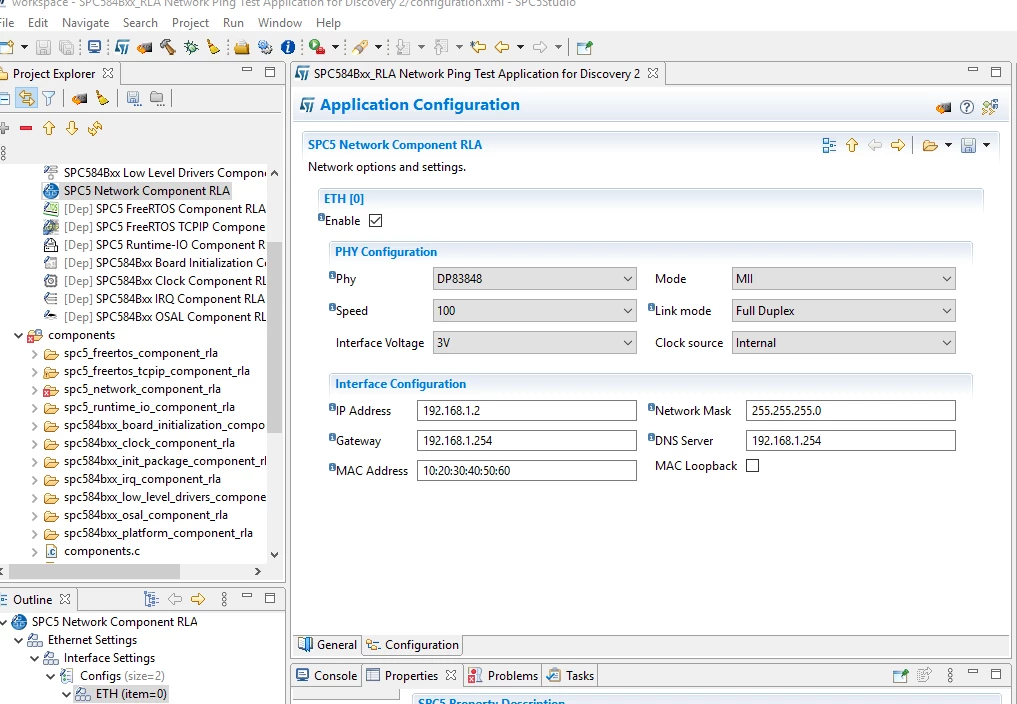Open the Navigate menu
Viewport: 1017px width, 704px height.
86,23
